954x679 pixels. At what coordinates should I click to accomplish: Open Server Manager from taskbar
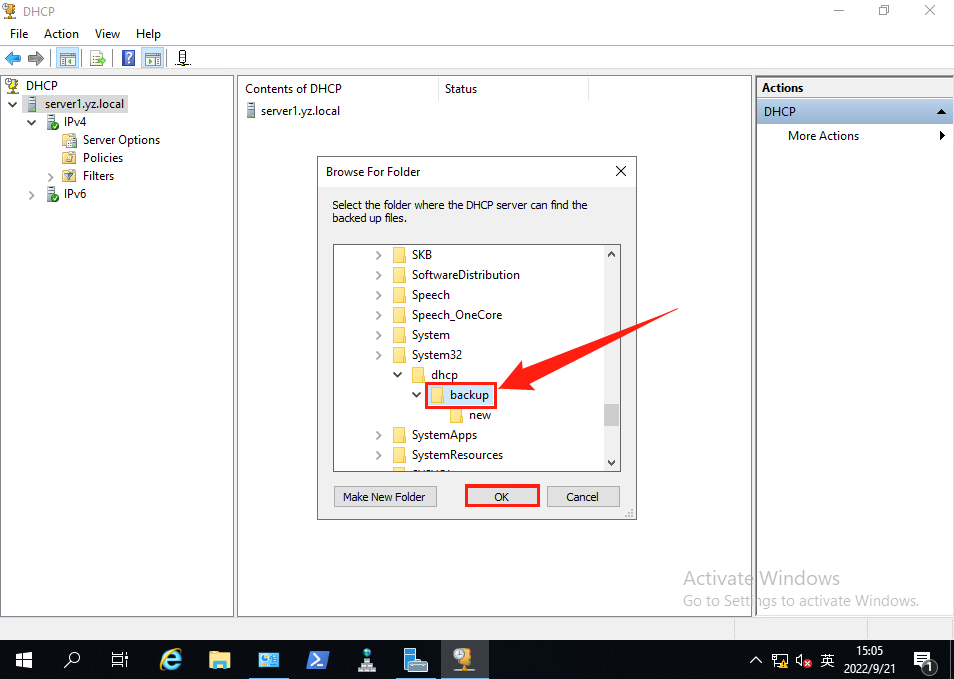click(x=416, y=660)
